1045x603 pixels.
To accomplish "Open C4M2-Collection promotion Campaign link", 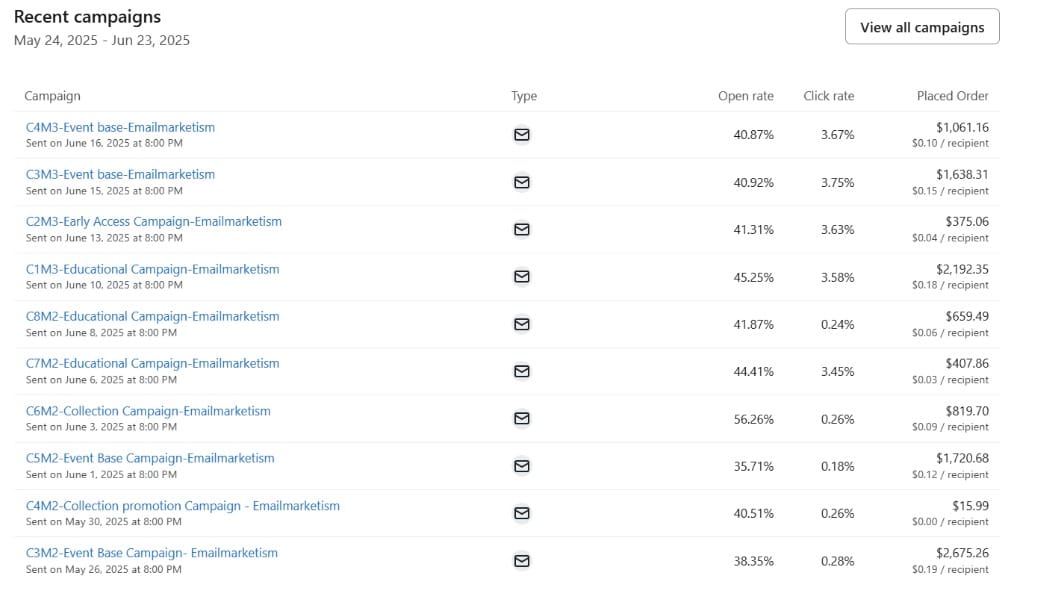I will [183, 506].
